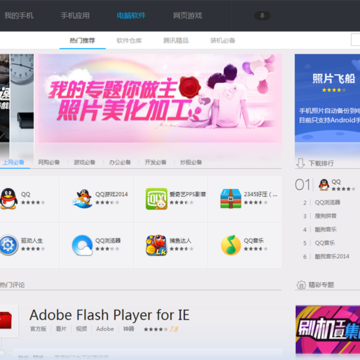The image size is (360, 360).
Task: Select the 热门推荐 sub-tab
Action: click(82, 41)
